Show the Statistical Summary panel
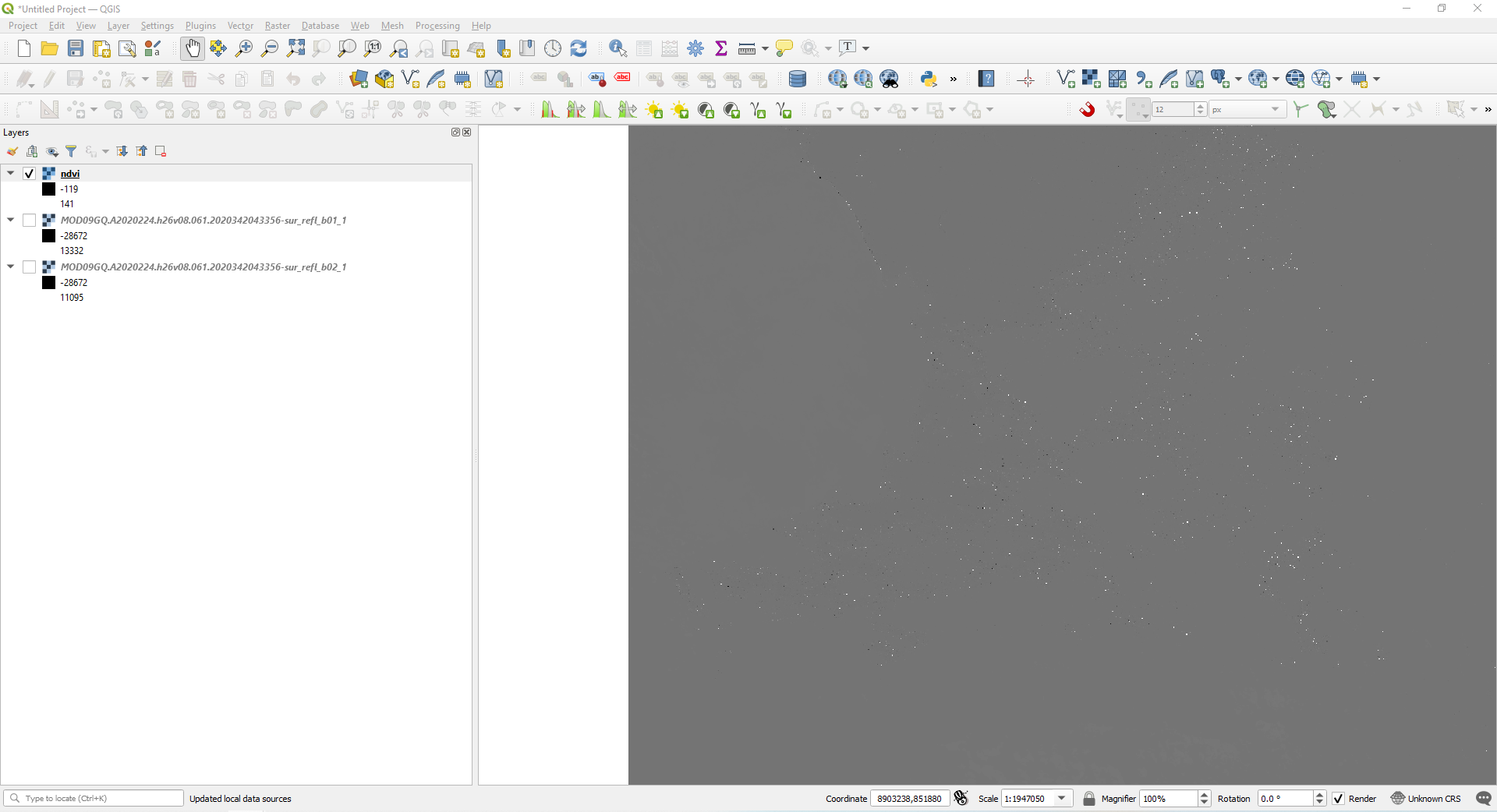Image resolution: width=1497 pixels, height=812 pixels. pyautogui.click(x=721, y=48)
